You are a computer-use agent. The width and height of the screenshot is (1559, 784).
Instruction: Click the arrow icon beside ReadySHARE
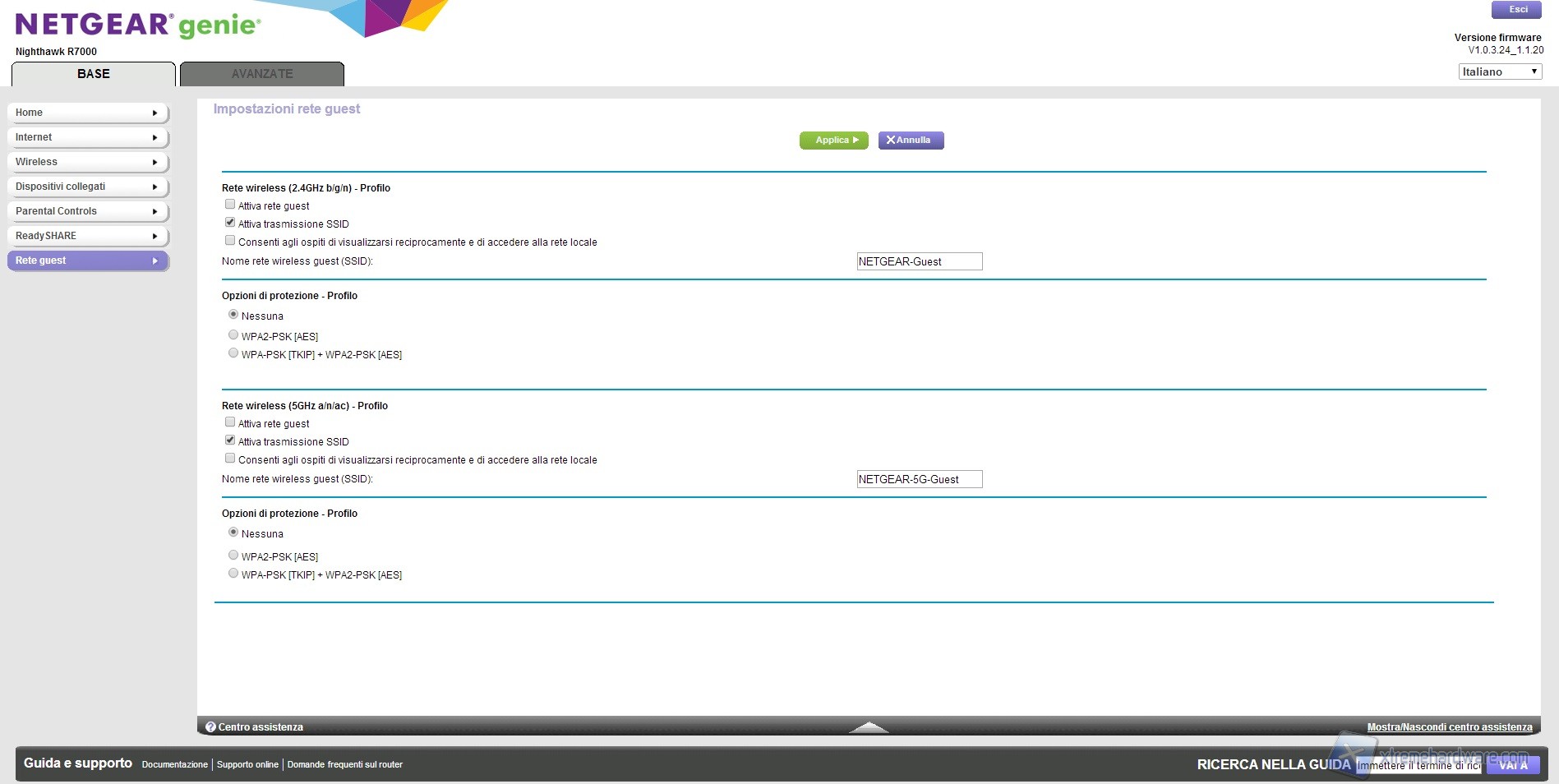coord(155,237)
